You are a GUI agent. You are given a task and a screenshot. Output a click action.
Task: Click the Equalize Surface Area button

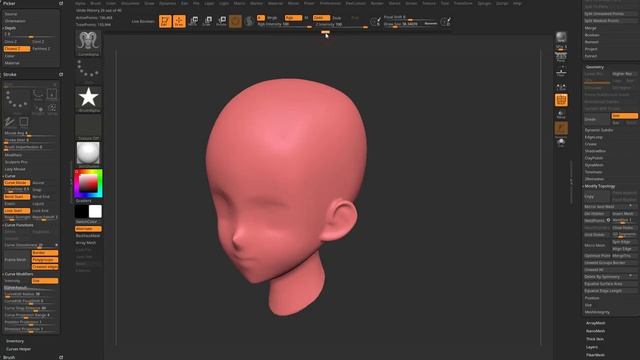tap(610, 284)
